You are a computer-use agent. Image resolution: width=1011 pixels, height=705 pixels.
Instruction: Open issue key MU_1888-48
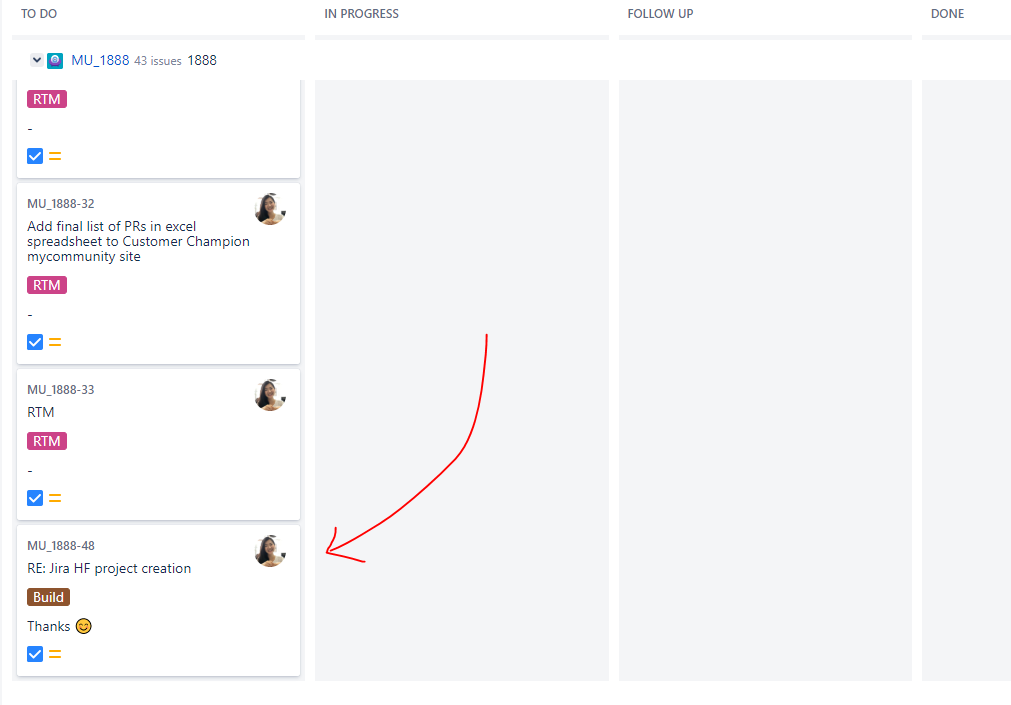coord(61,546)
